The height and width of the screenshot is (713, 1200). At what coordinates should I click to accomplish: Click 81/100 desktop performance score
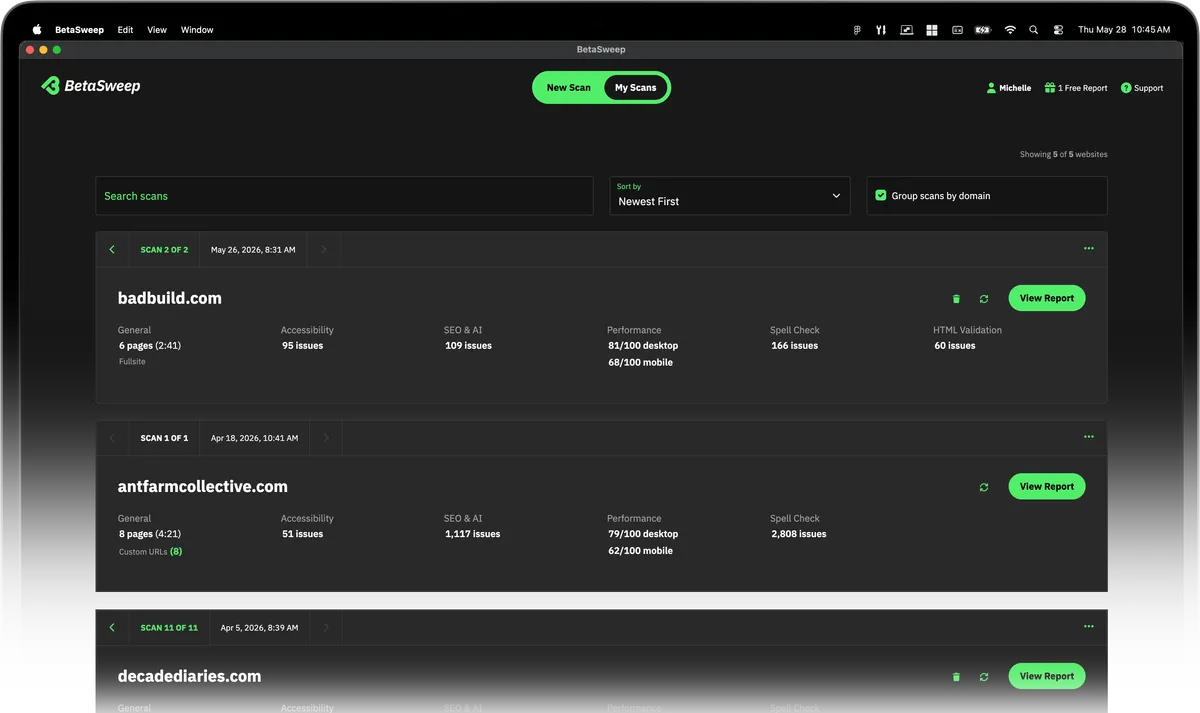pos(643,346)
